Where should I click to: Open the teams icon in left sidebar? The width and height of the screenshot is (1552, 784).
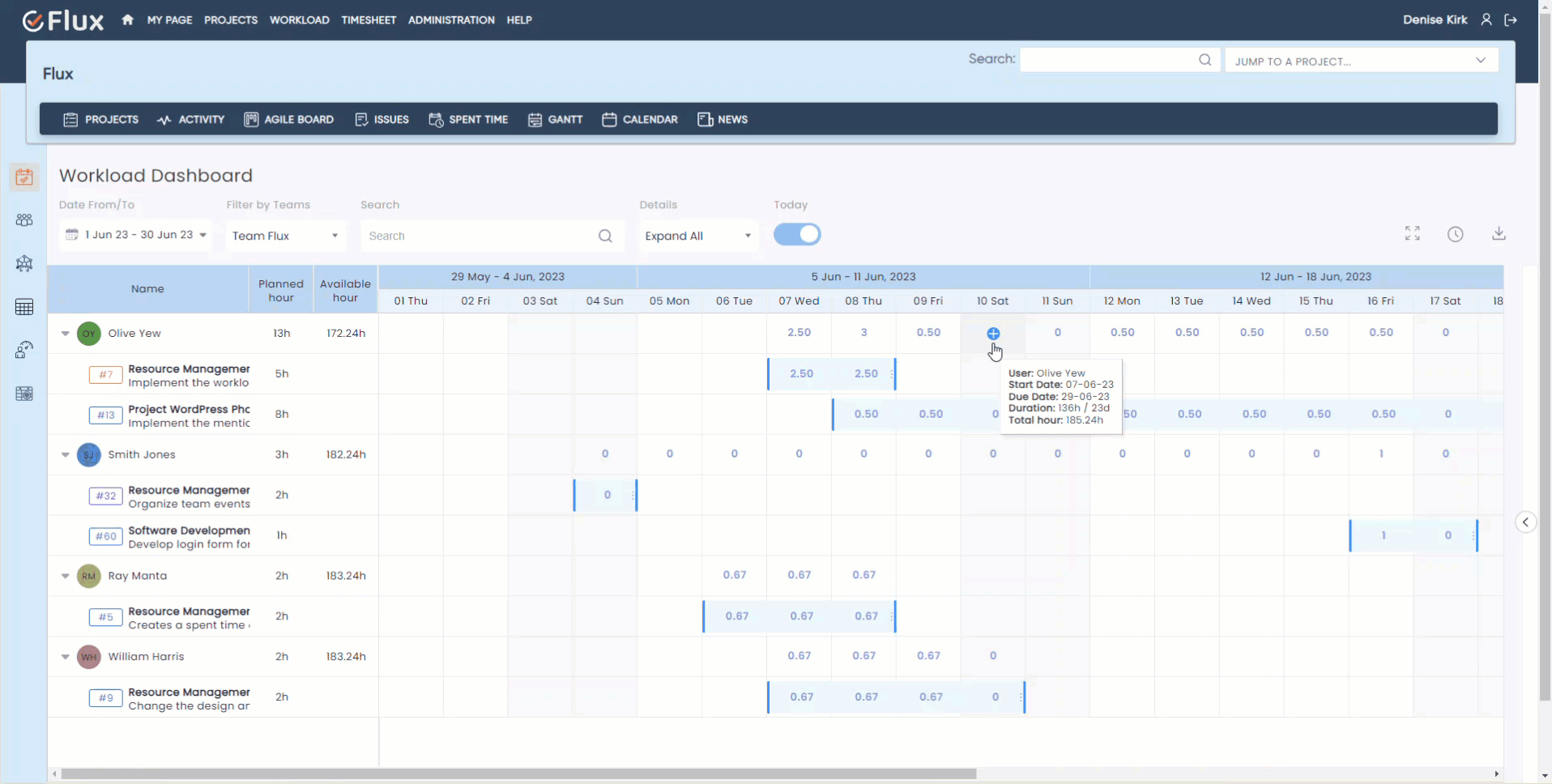(24, 220)
